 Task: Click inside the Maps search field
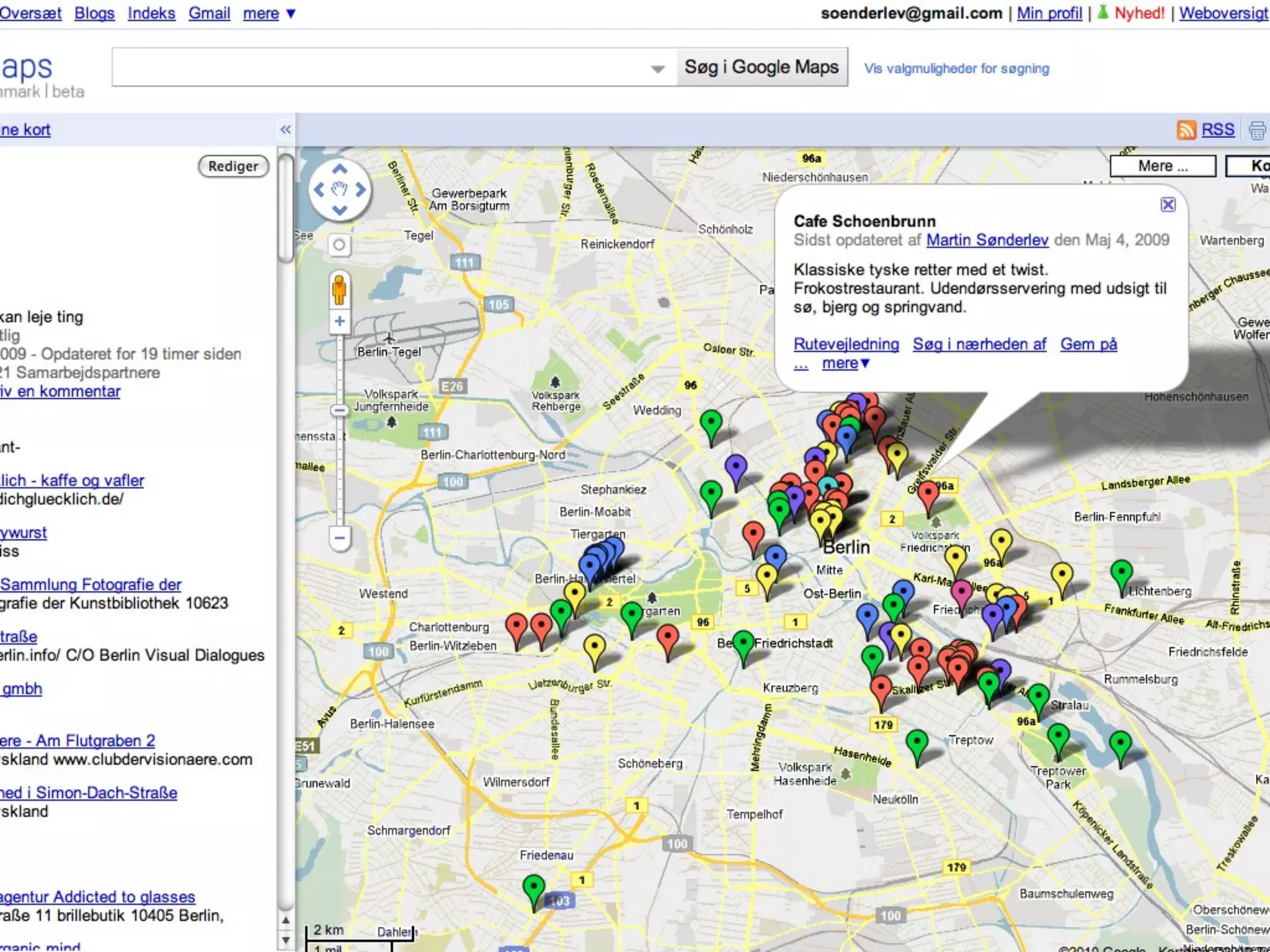tap(378, 67)
